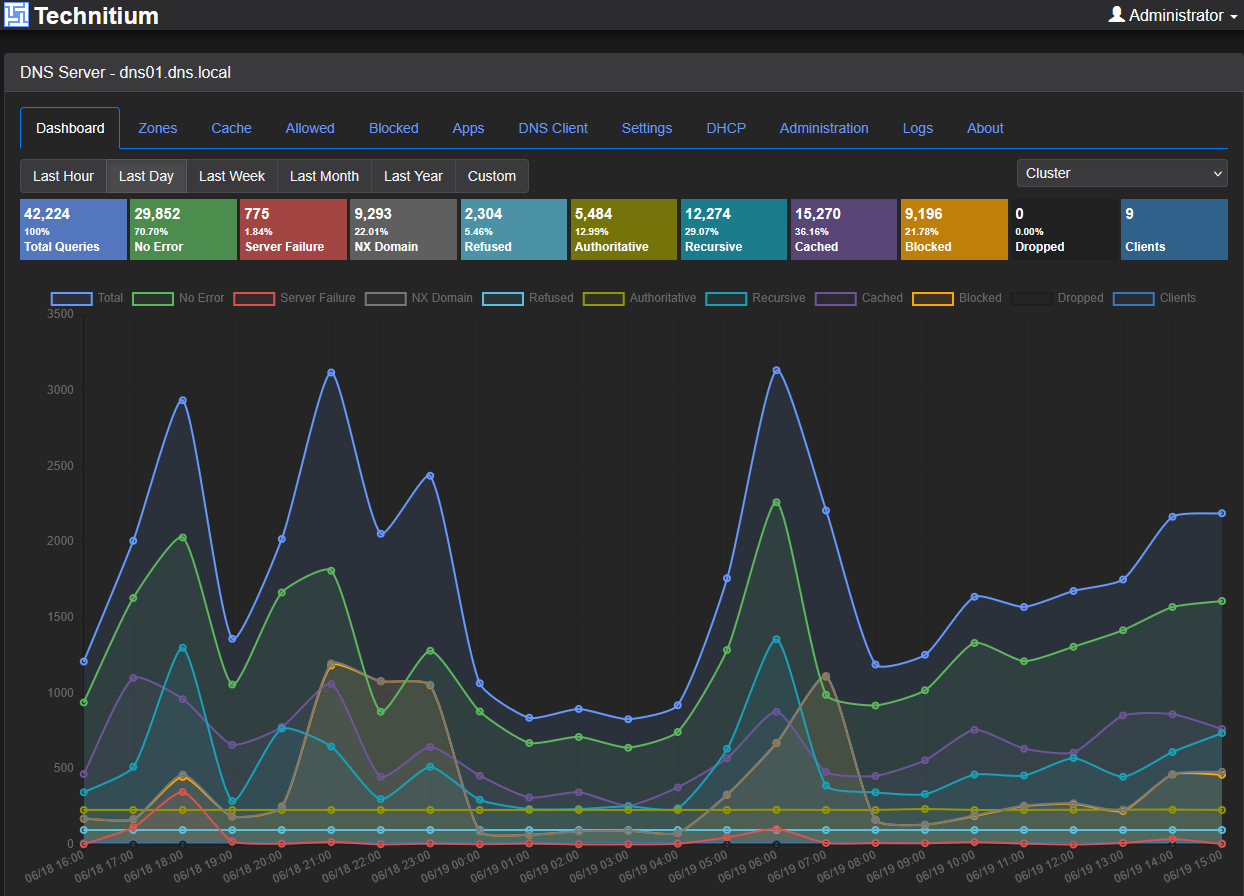Open the Settings tab
1244x896 pixels.
pyautogui.click(x=647, y=128)
